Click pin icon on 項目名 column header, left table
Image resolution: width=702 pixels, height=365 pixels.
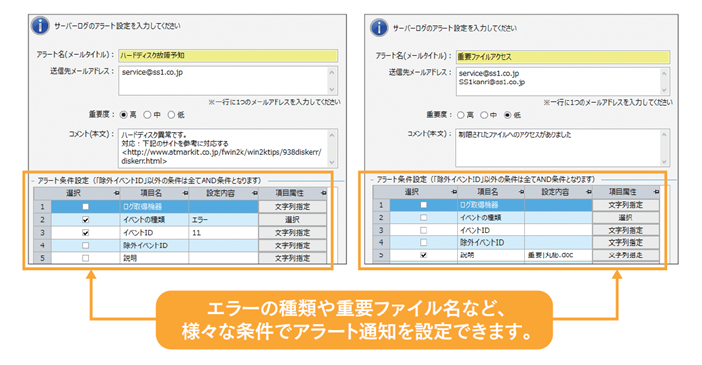[185, 193]
